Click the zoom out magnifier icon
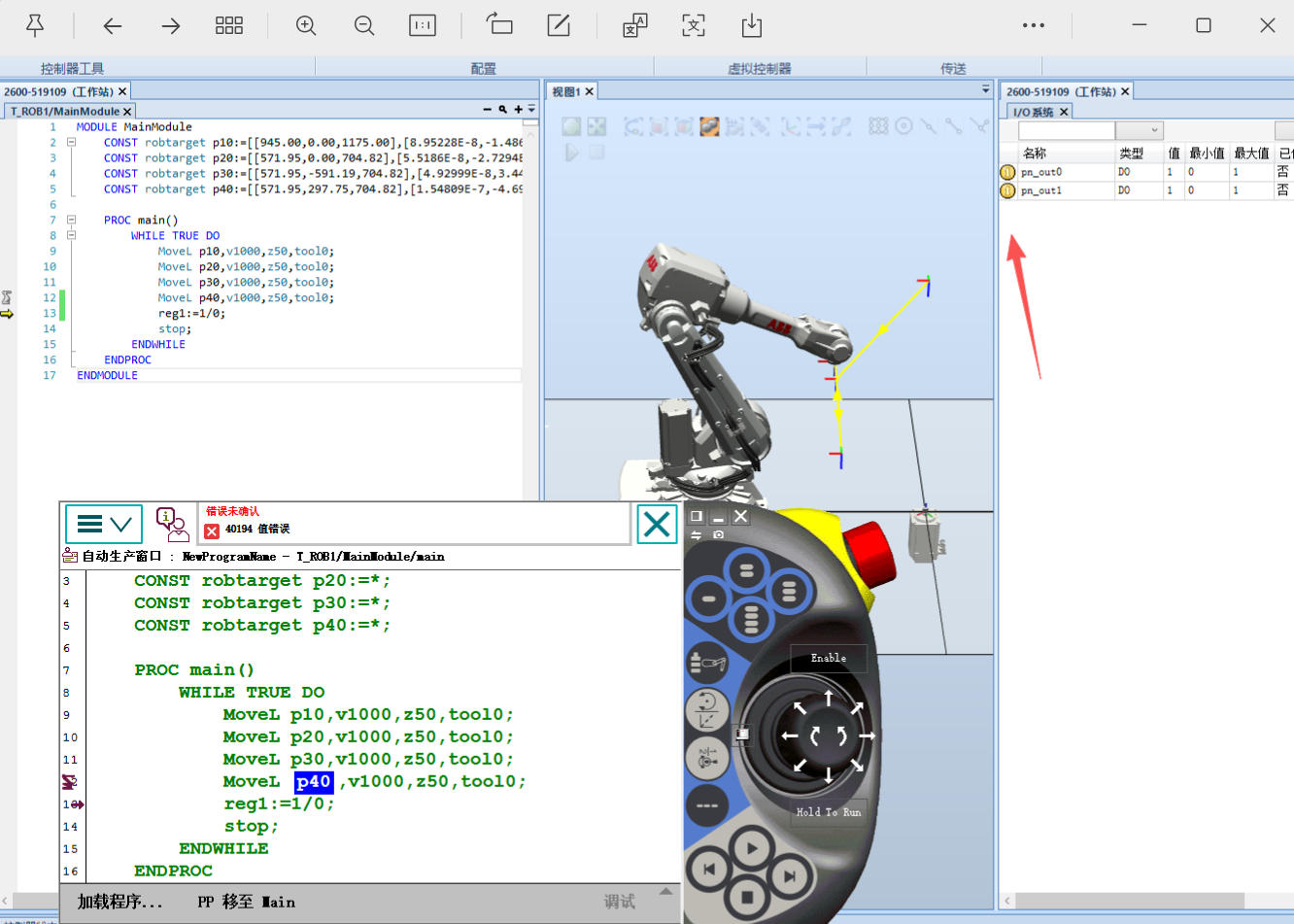1294x924 pixels. (x=364, y=26)
